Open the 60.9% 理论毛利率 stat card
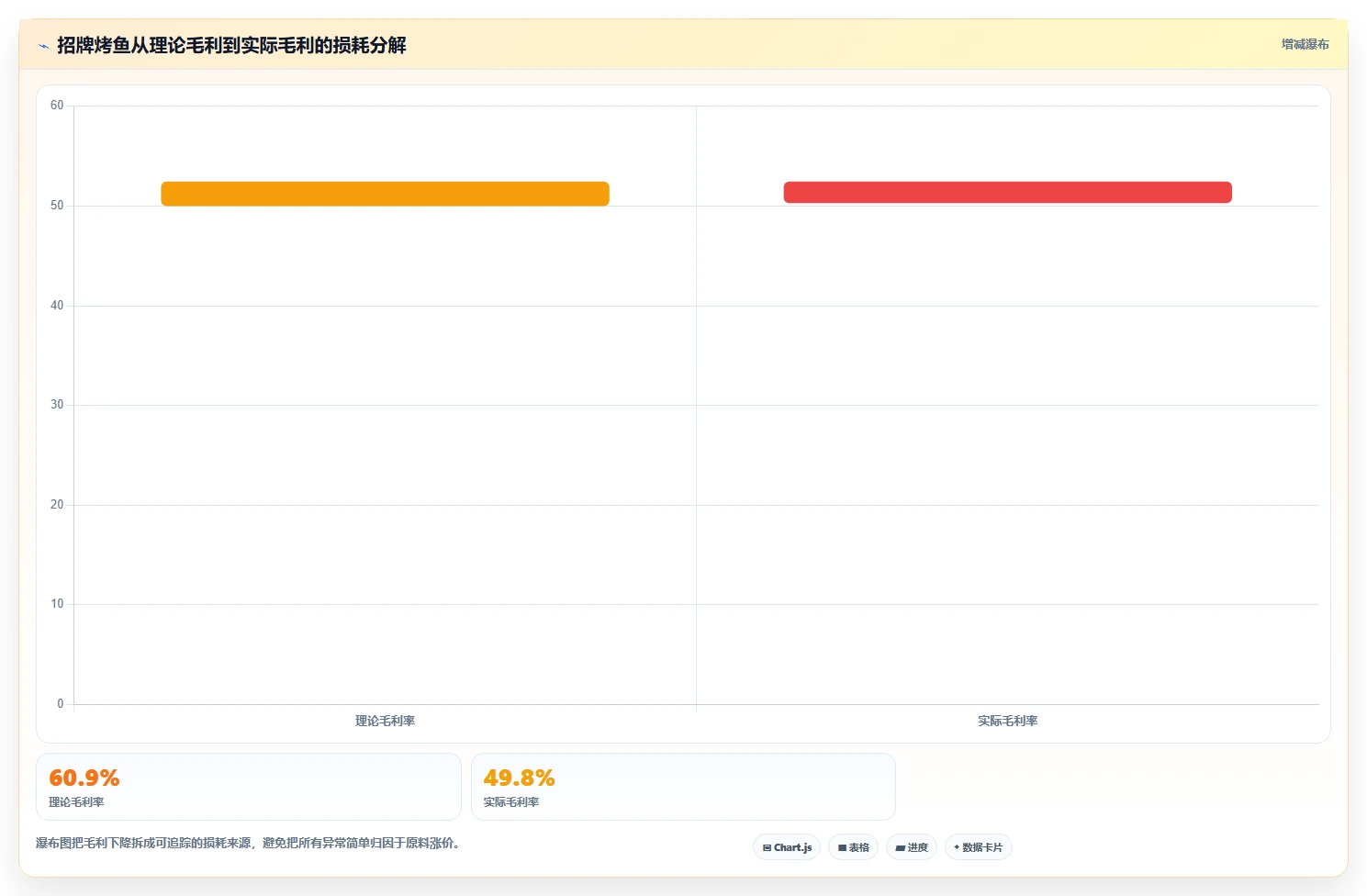This screenshot has height=896, width=1367. click(248, 787)
